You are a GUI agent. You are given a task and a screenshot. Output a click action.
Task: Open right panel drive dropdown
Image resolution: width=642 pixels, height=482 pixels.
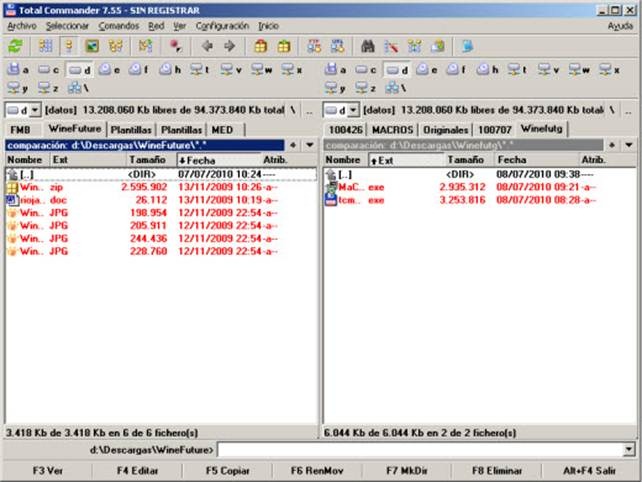pyautogui.click(x=353, y=110)
